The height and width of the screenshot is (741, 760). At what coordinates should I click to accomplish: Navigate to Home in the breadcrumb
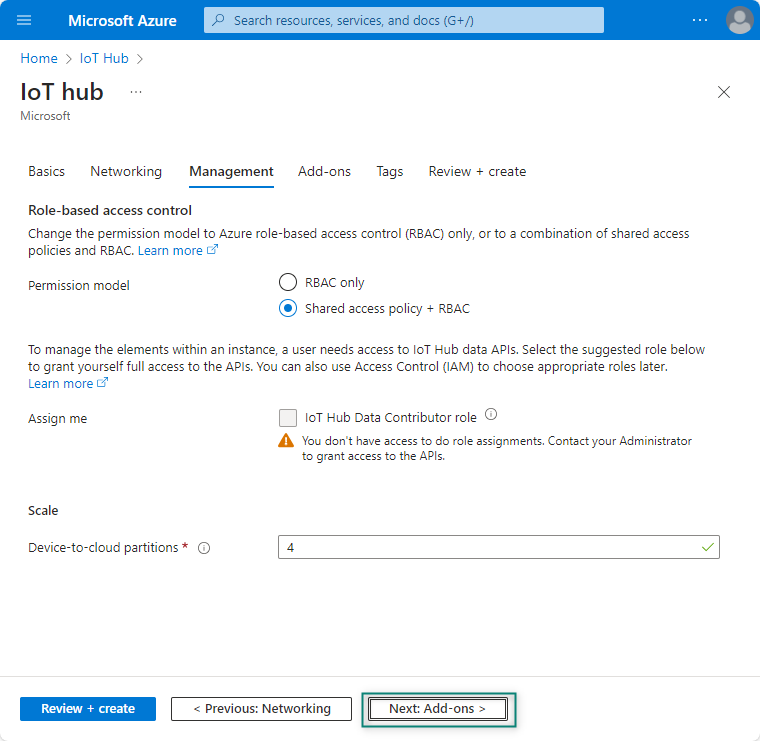tap(39, 58)
